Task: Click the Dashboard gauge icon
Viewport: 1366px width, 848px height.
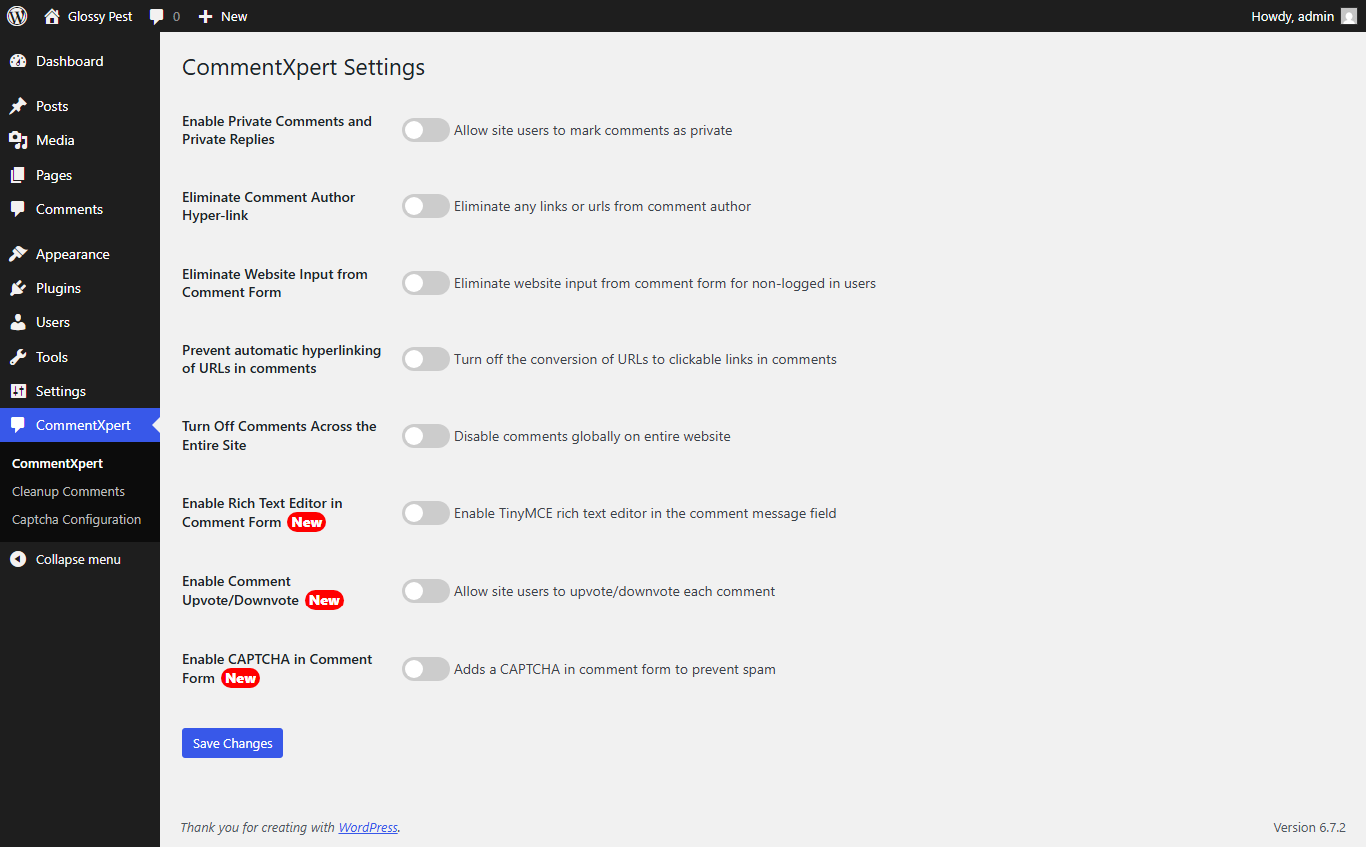Action: [18, 61]
